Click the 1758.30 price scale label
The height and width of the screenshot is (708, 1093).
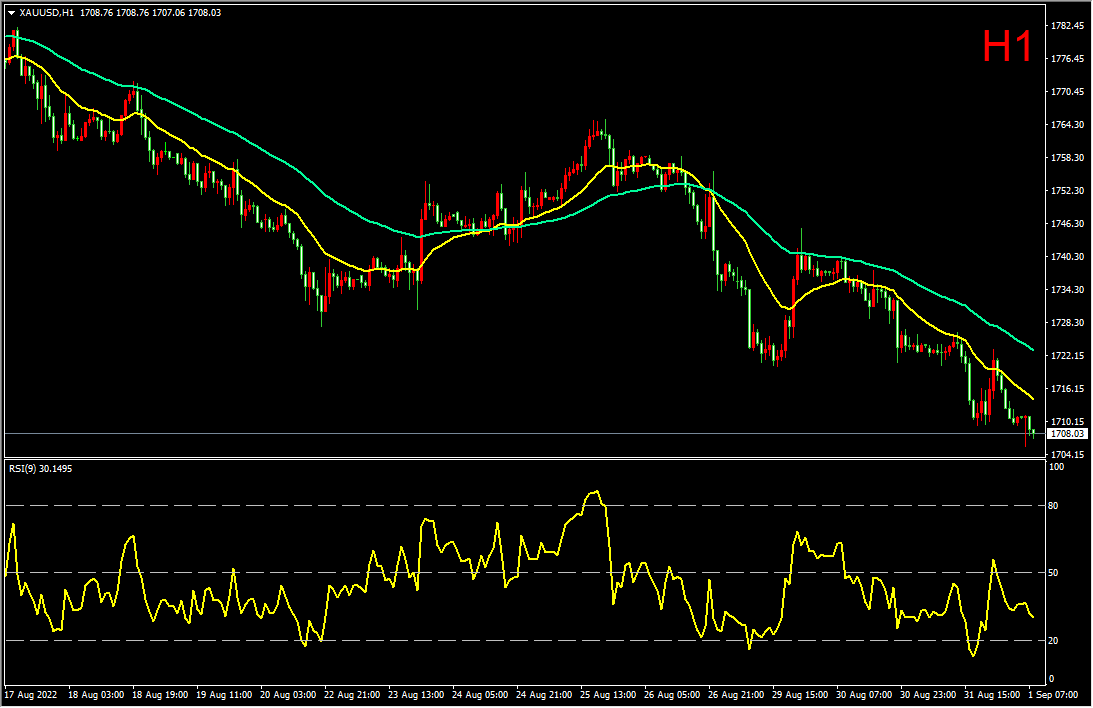pos(1067,157)
